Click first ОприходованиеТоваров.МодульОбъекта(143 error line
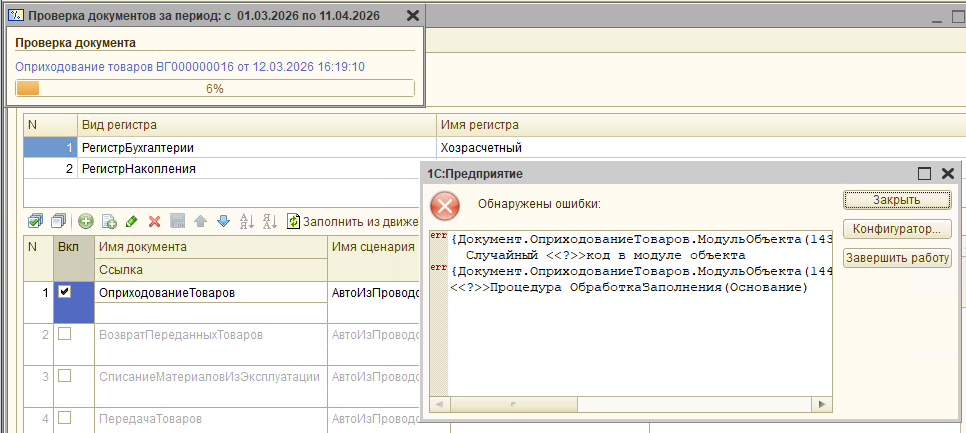The width and height of the screenshot is (966, 433). pos(641,238)
